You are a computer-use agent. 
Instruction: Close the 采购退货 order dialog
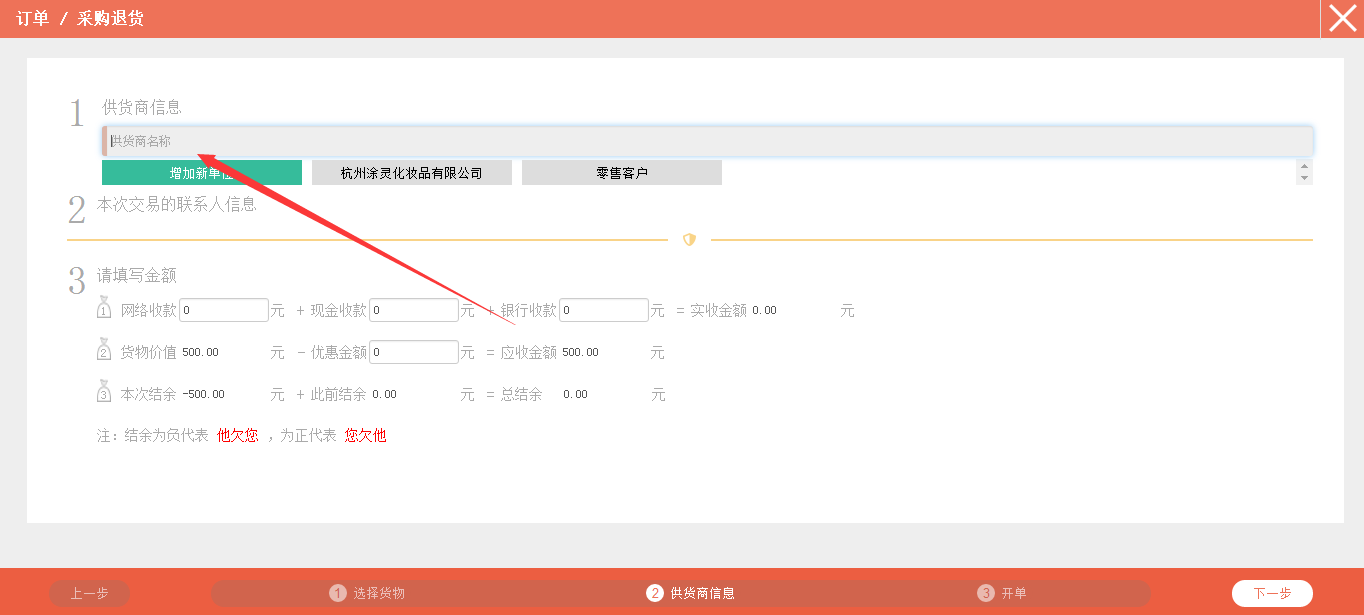1342,19
